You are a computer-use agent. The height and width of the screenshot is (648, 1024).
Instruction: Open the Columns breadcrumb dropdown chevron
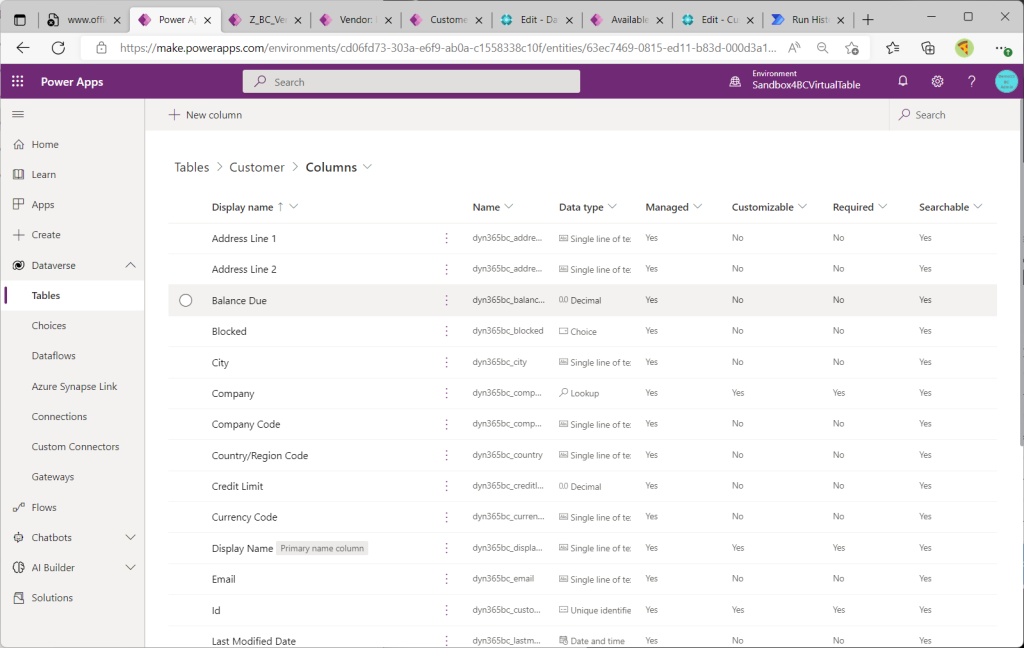368,167
